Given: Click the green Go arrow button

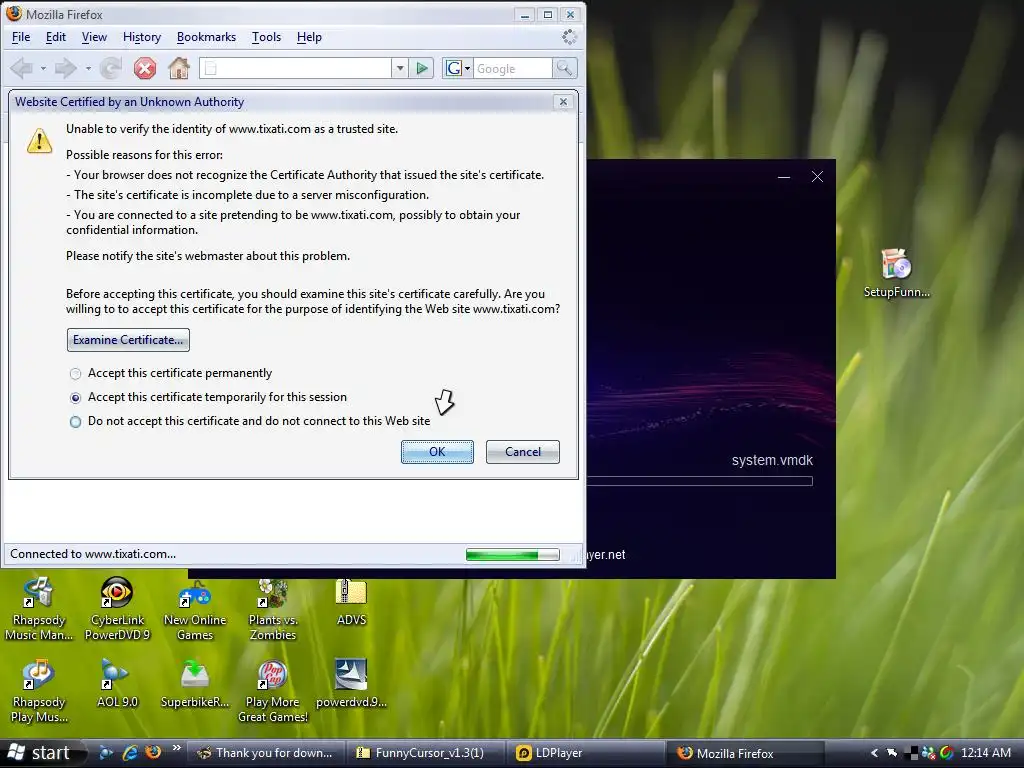Looking at the screenshot, I should [x=422, y=68].
